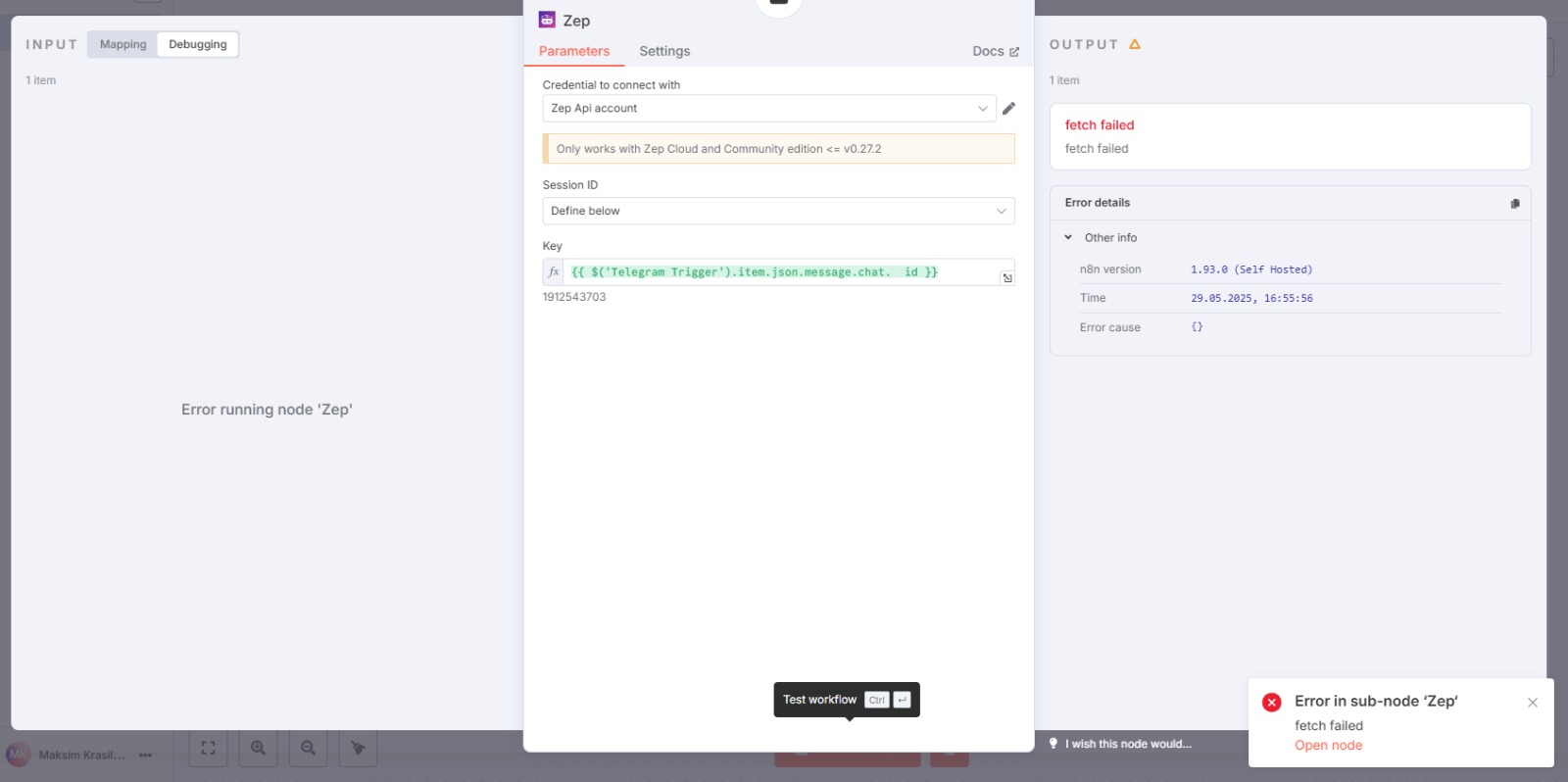1568x782 pixels.
Task: Zoom out on the workflow canvas
Action: (x=308, y=748)
